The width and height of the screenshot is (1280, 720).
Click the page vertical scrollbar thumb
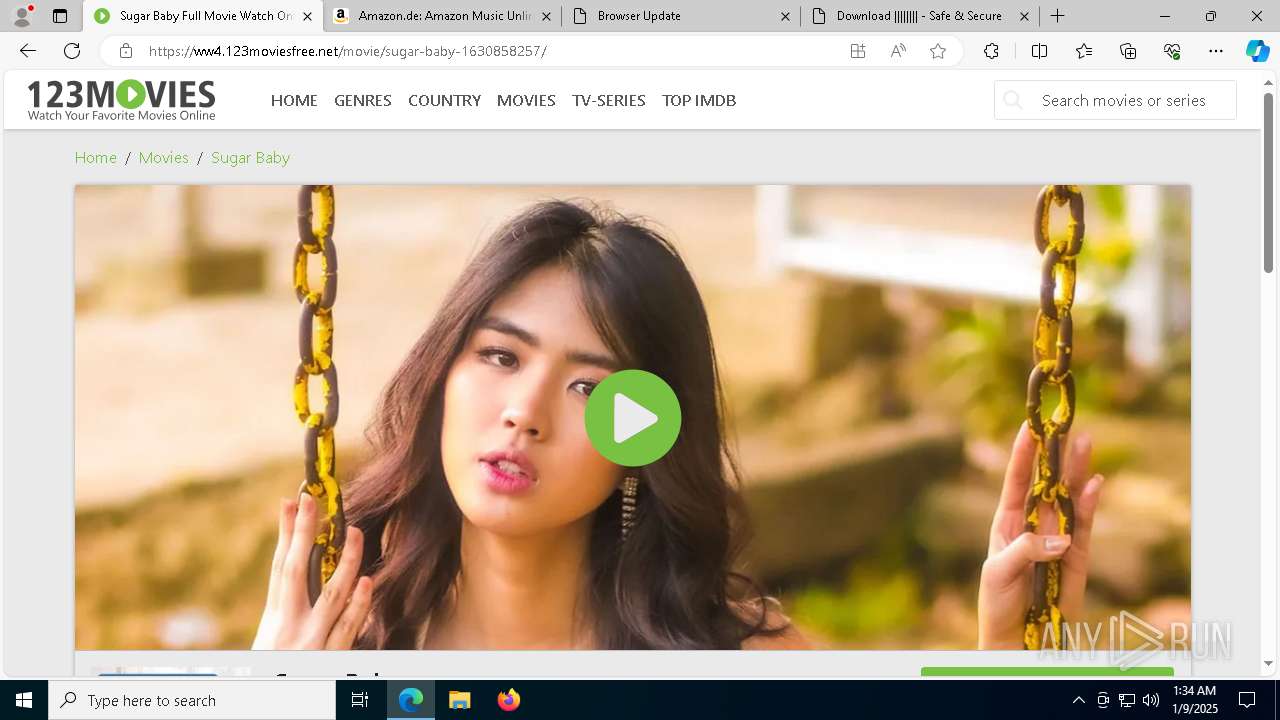[1268, 182]
